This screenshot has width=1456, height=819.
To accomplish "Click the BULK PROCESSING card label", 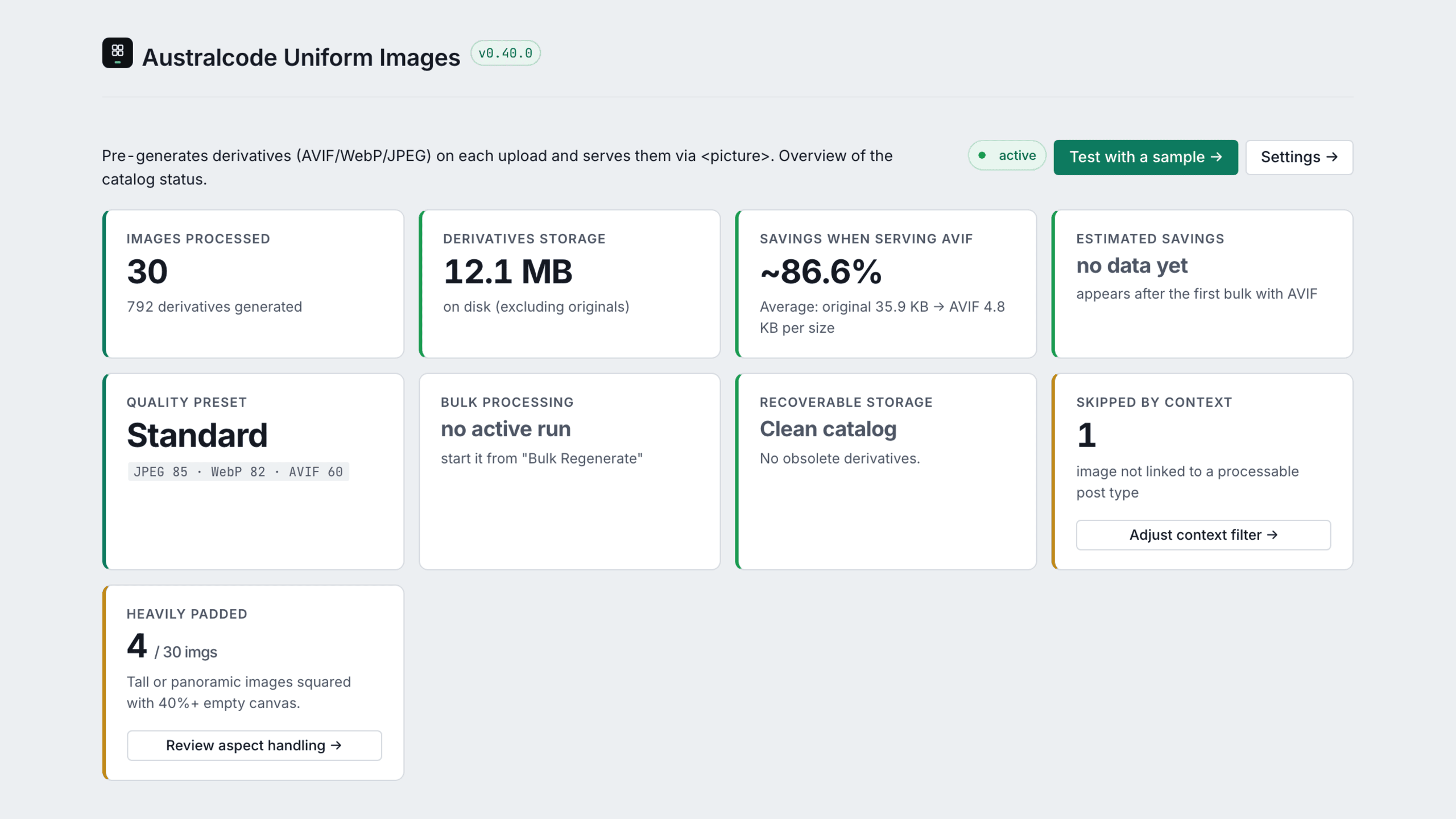I will point(507,402).
